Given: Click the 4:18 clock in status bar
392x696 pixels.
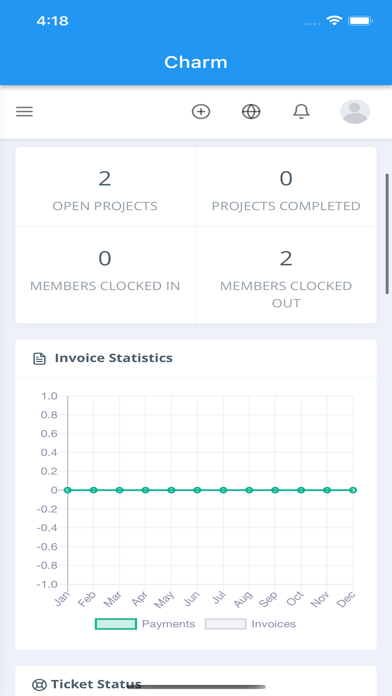Looking at the screenshot, I should [52, 21].
